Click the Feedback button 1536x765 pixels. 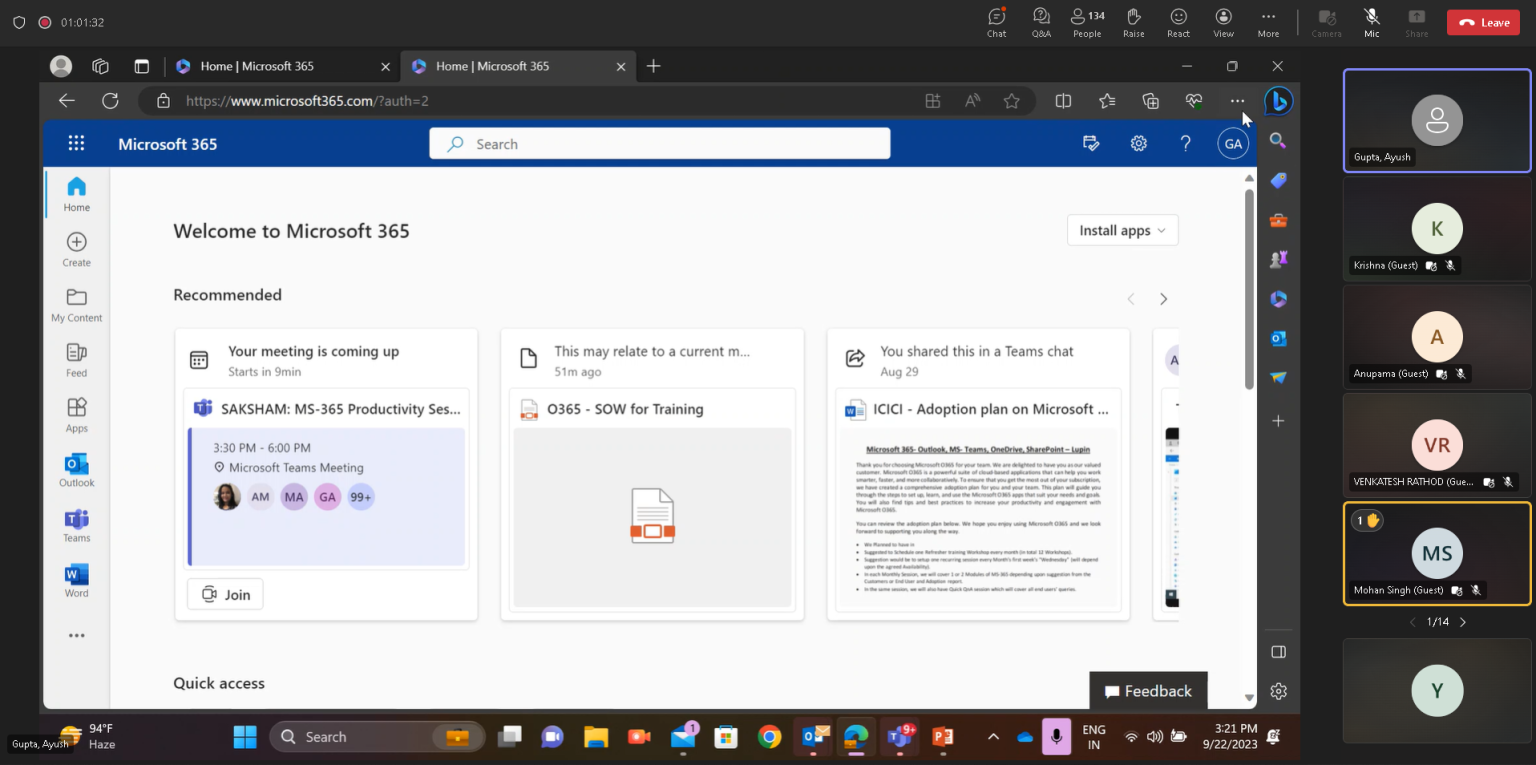(1148, 691)
